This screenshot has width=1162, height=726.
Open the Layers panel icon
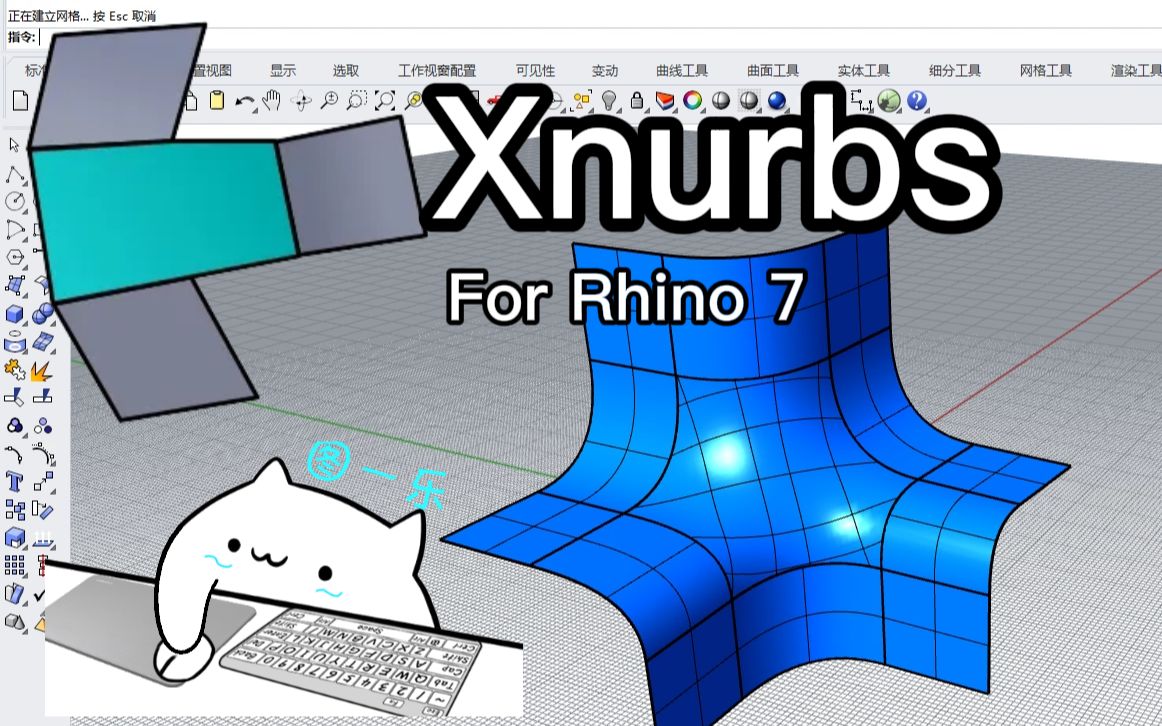tap(665, 100)
